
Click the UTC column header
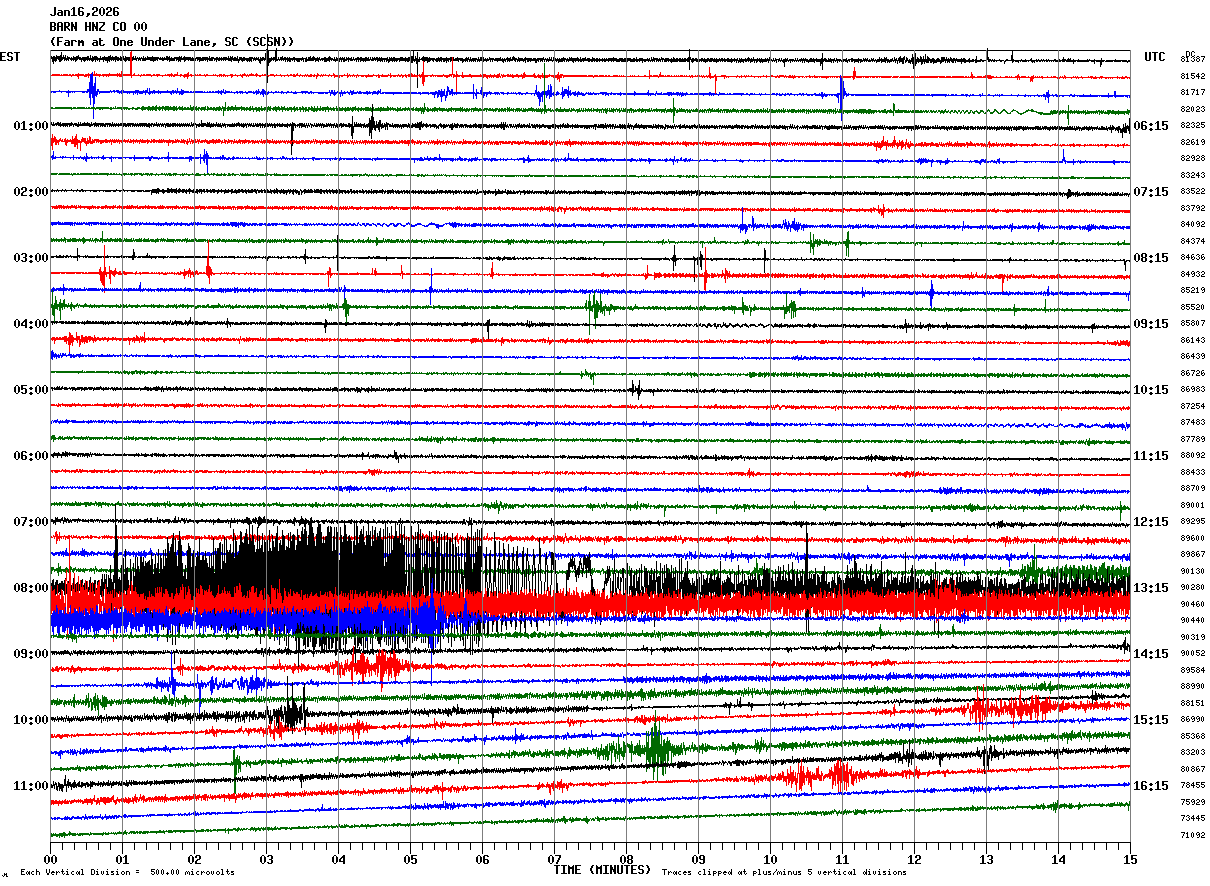coord(1155,57)
